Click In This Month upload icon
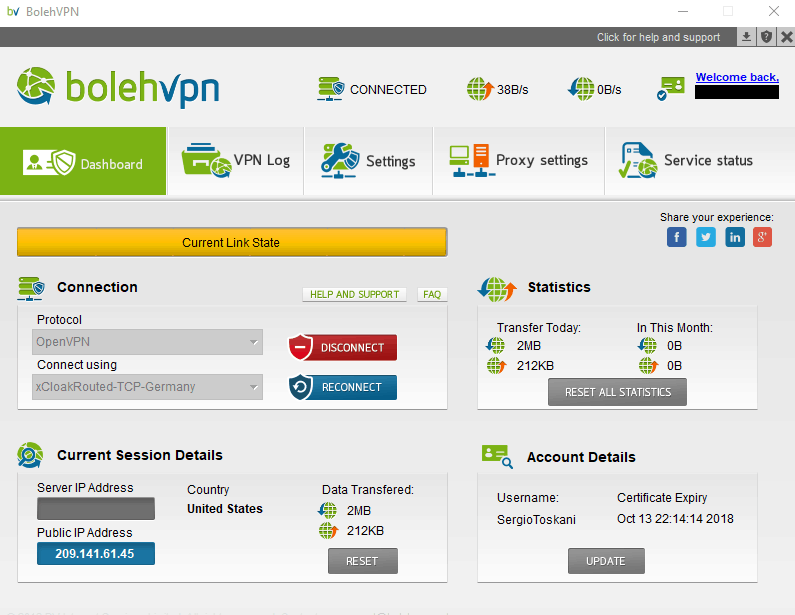Screen dimensions: 795x615 tap(648, 365)
